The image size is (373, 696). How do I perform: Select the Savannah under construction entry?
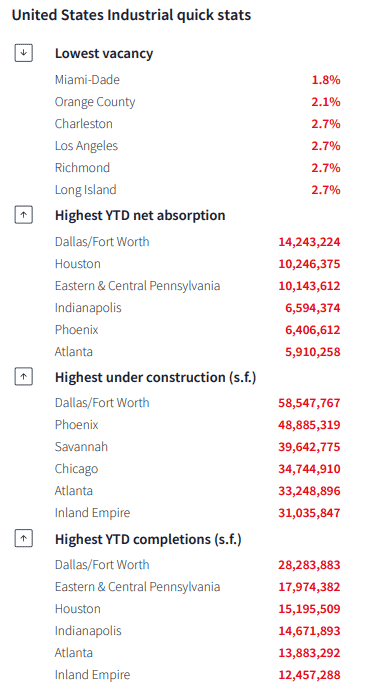(81, 447)
